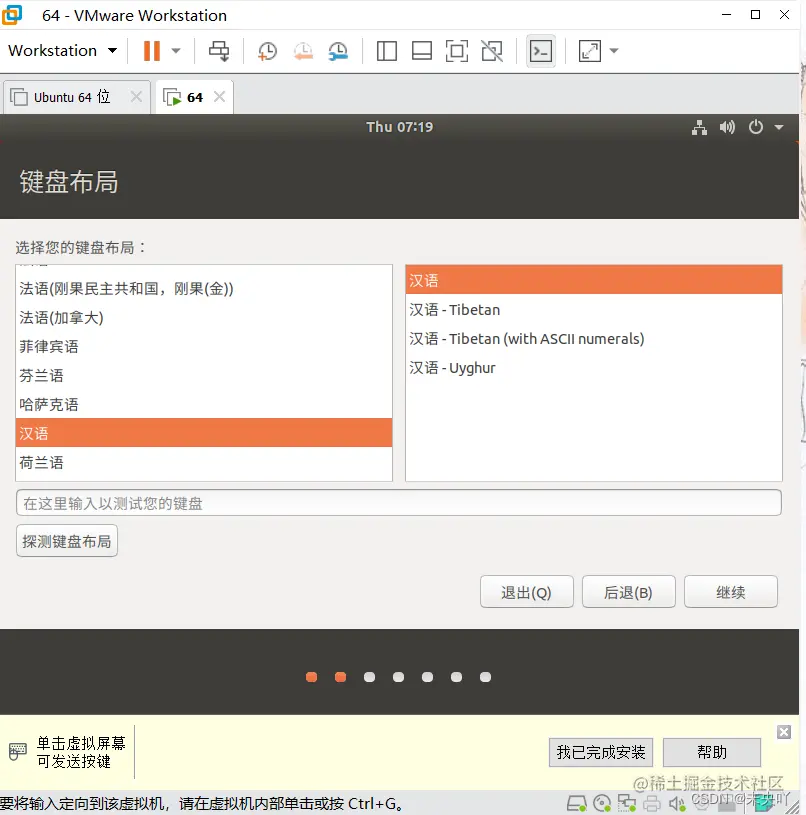Click 继续 to continue installation

(731, 592)
